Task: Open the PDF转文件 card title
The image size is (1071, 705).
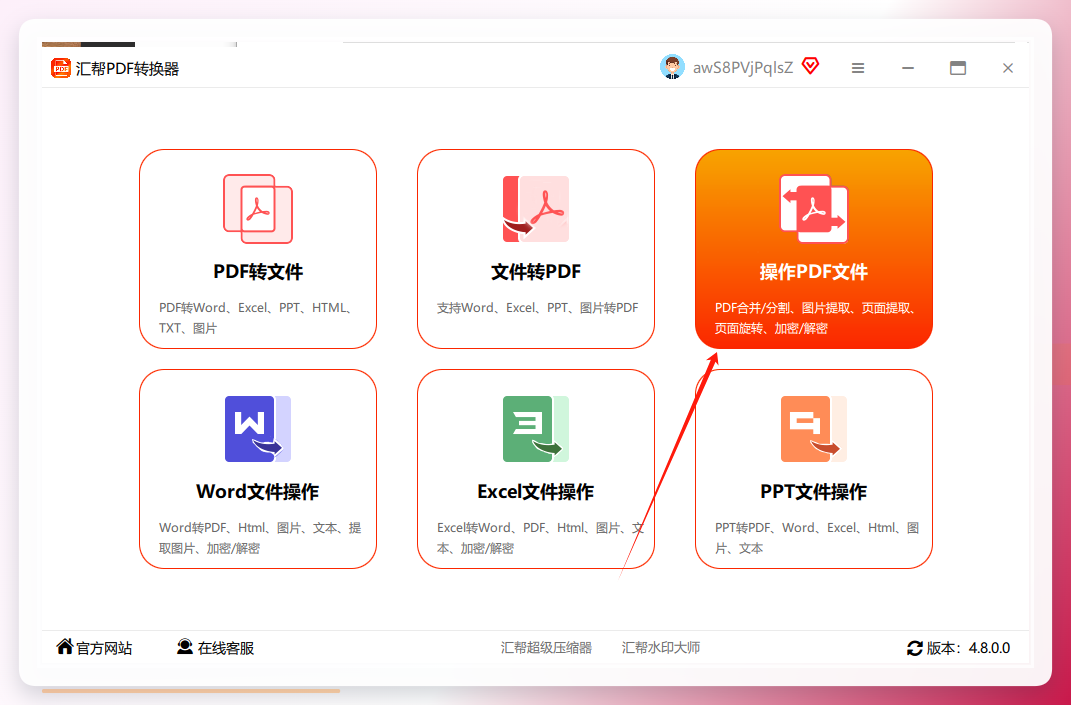Action: [258, 272]
